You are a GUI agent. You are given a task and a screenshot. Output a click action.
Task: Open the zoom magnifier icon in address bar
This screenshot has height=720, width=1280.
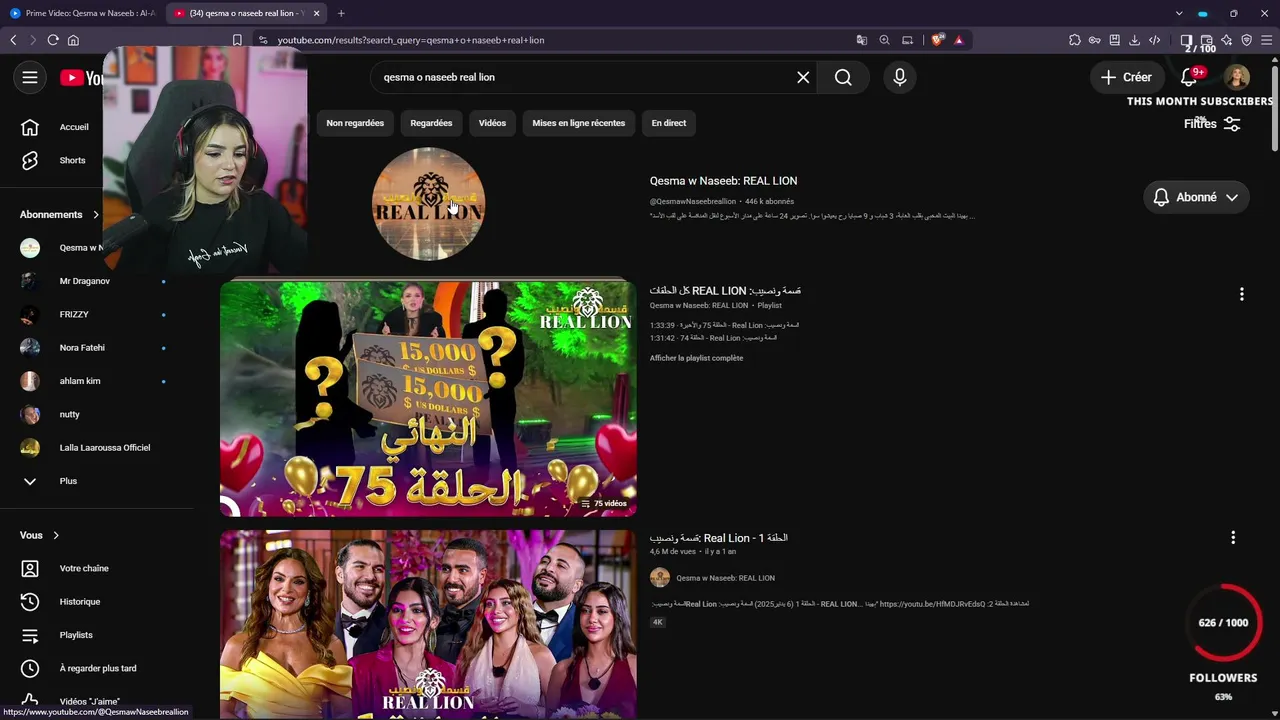click(x=885, y=40)
